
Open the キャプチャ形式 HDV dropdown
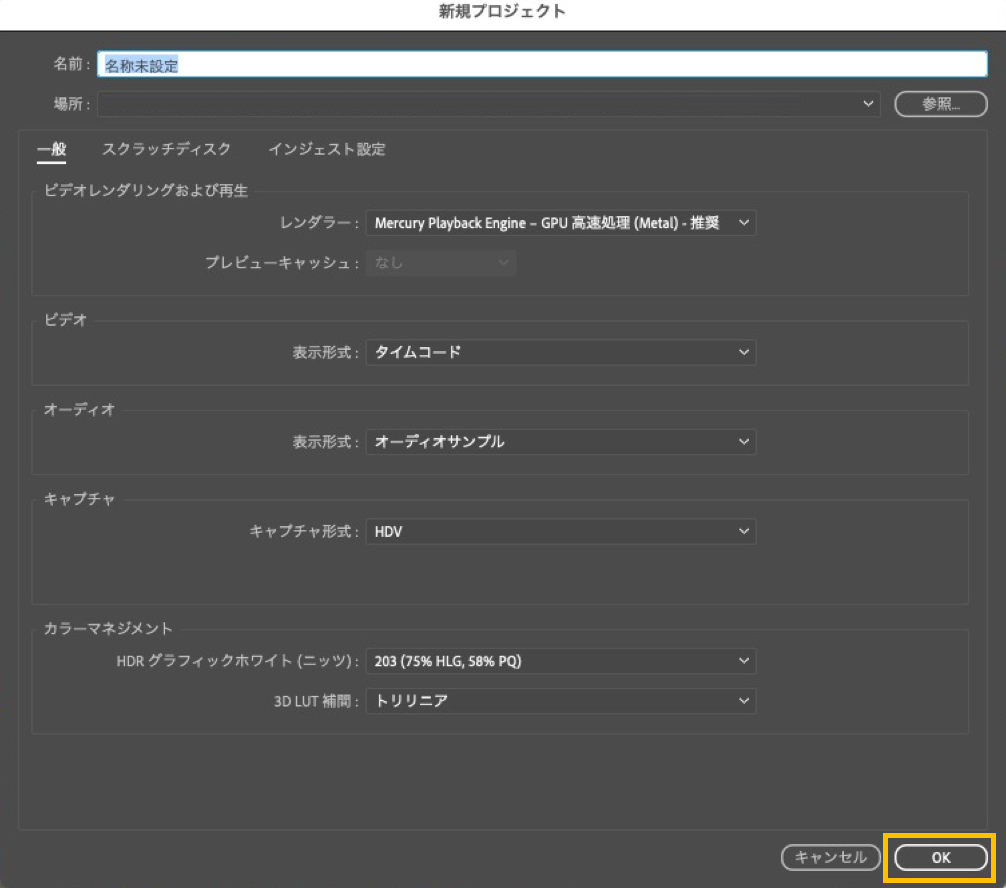point(561,532)
